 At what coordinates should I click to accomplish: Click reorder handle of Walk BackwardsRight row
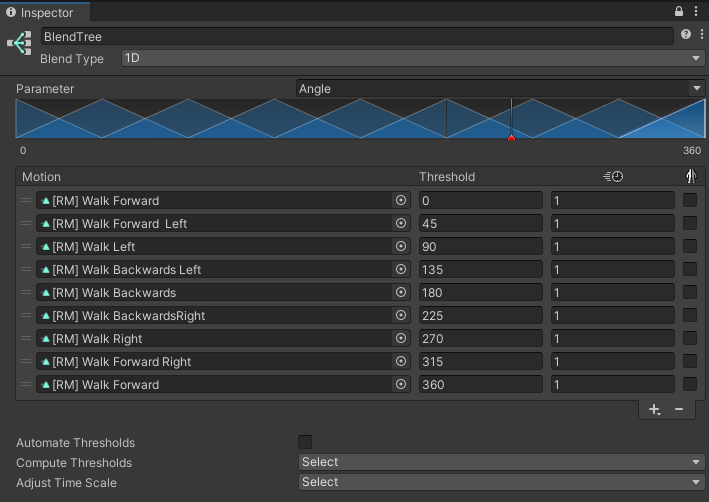(x=26, y=316)
